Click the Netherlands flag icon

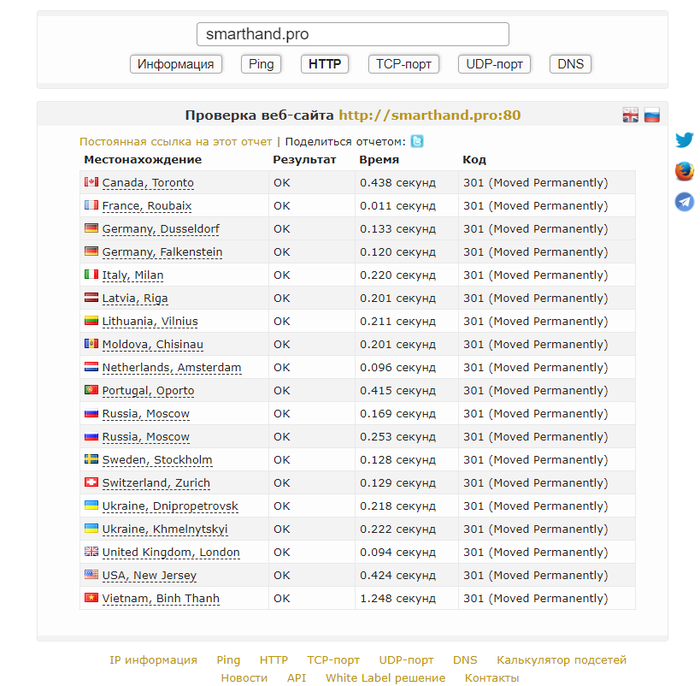point(91,367)
